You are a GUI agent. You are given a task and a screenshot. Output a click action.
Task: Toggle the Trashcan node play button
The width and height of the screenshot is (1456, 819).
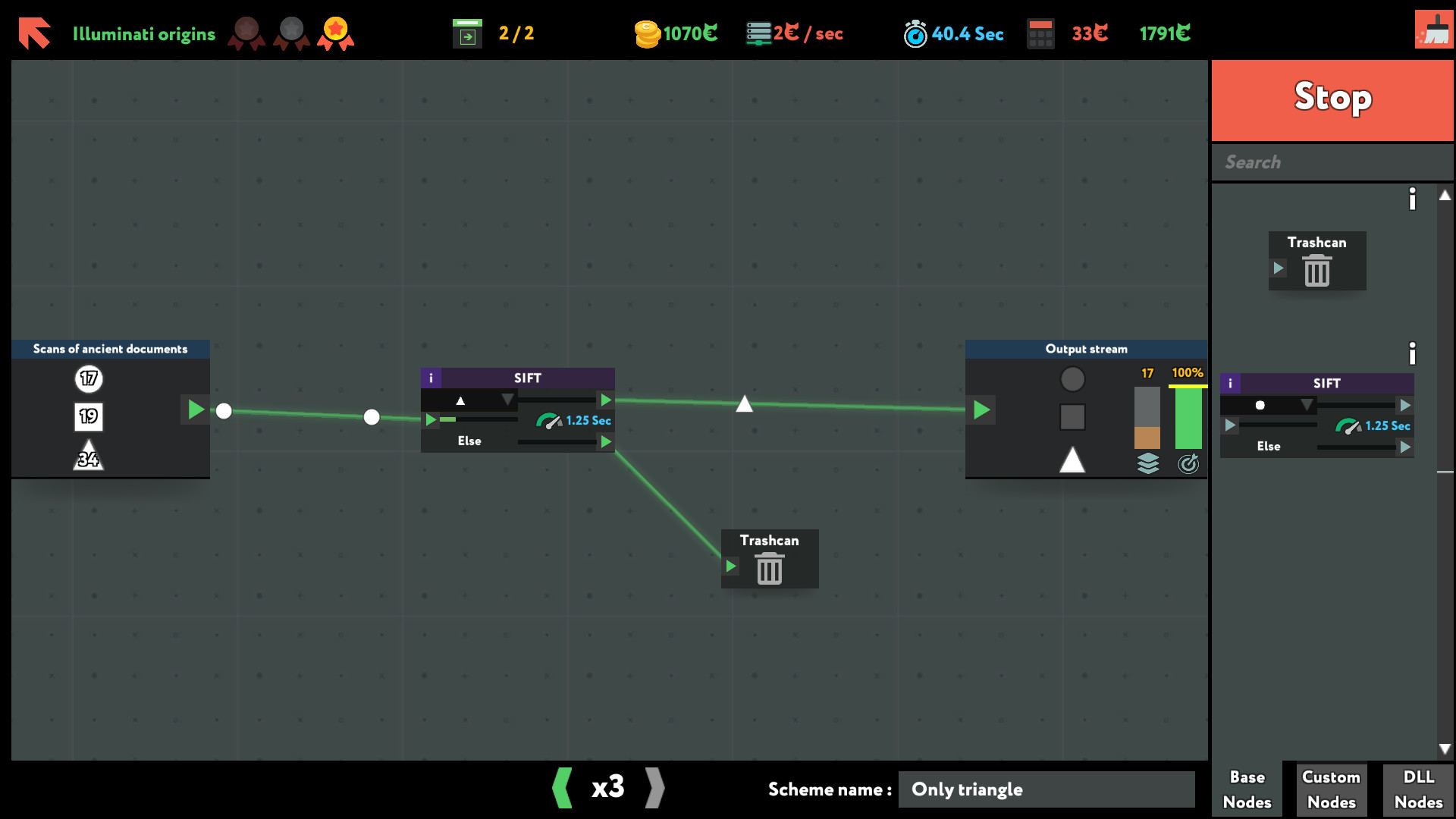tap(732, 566)
